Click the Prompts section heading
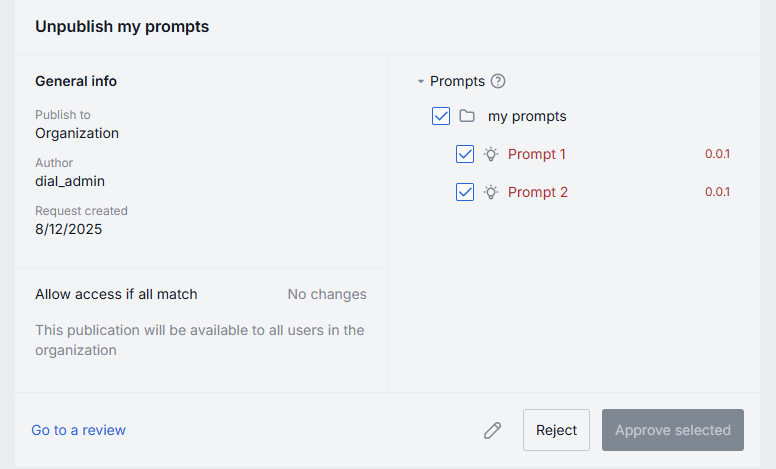Screen dimensions: 776x469 click(x=457, y=81)
